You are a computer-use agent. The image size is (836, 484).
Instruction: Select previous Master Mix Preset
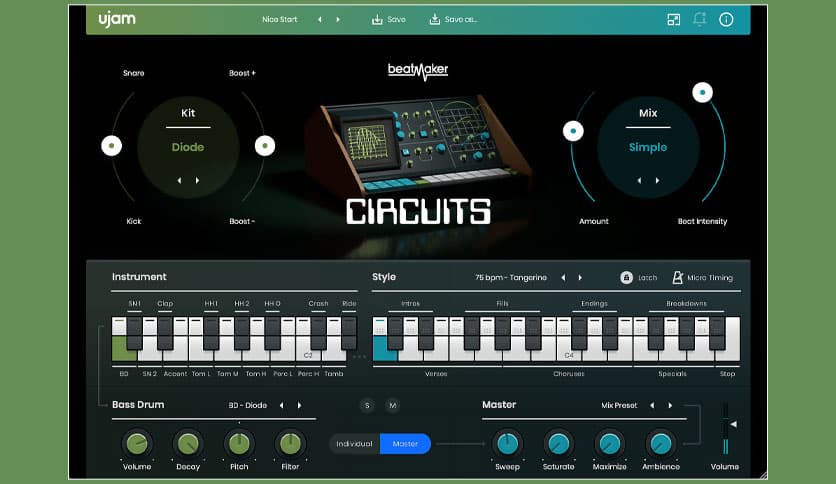tap(652, 406)
